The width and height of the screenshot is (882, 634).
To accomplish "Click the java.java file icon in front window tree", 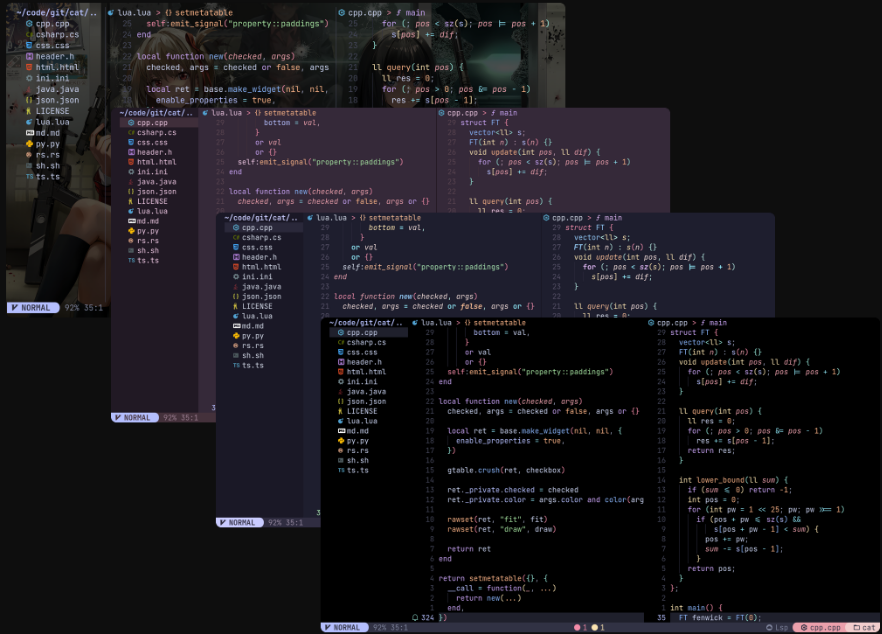I will click(x=341, y=392).
